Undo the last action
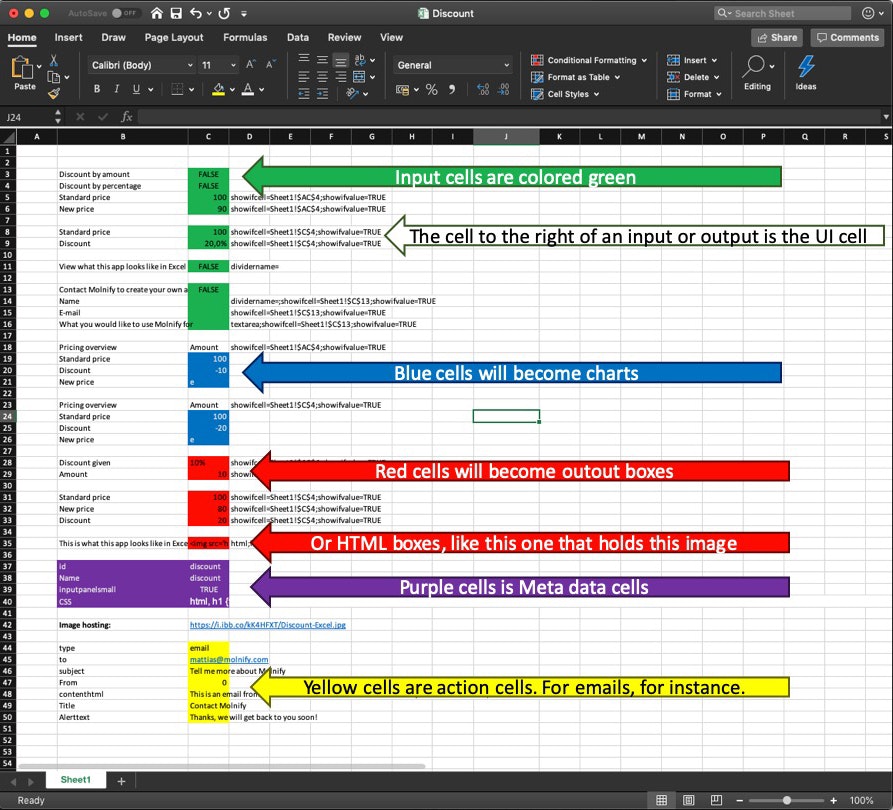The width and height of the screenshot is (893, 810). [196, 13]
